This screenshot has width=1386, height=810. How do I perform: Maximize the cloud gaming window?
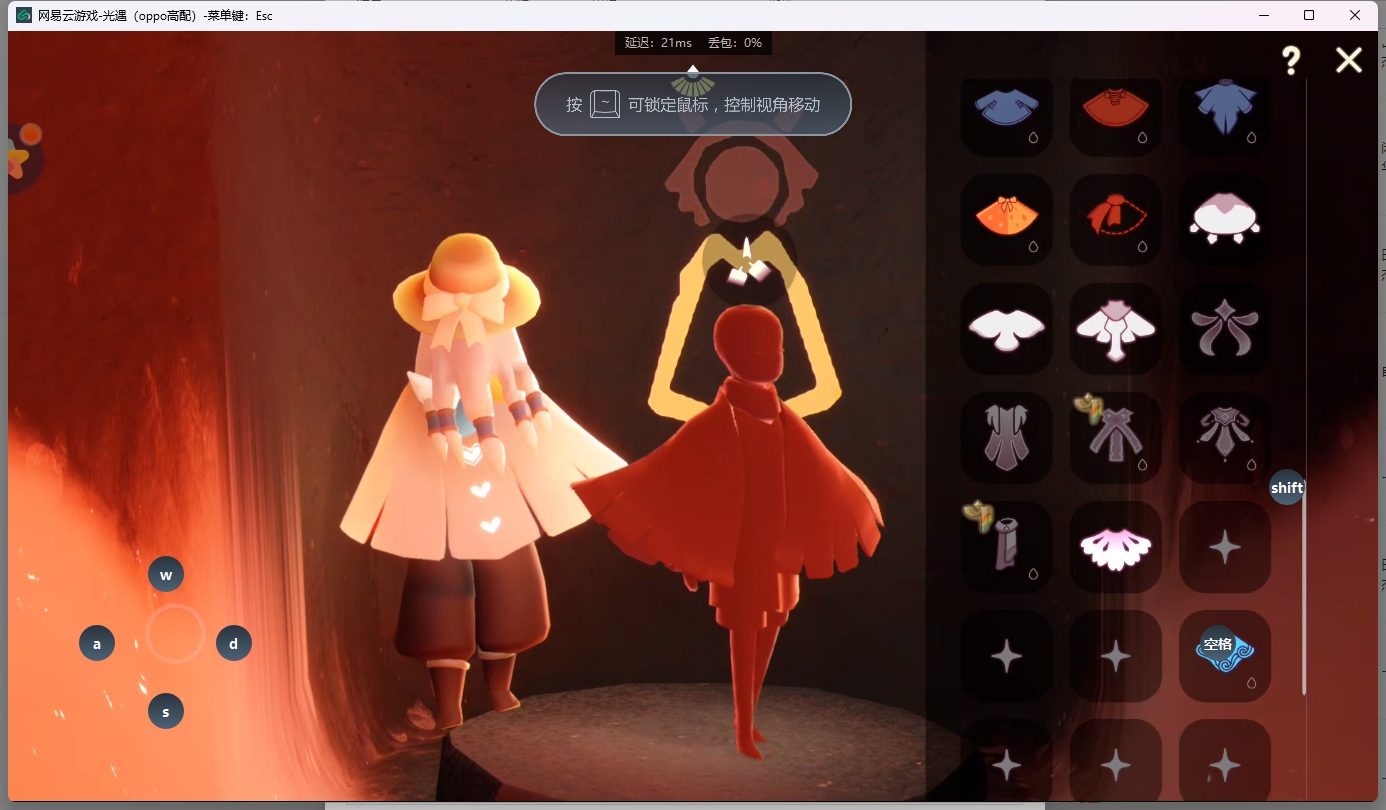(x=1309, y=15)
